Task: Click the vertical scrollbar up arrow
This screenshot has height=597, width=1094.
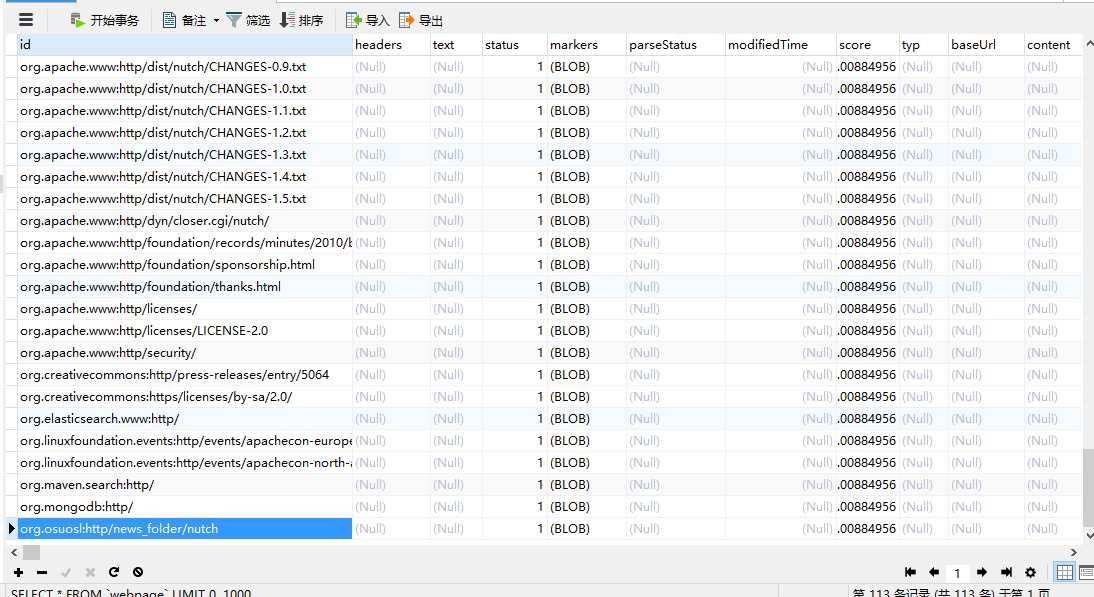Action: tap(1089, 43)
